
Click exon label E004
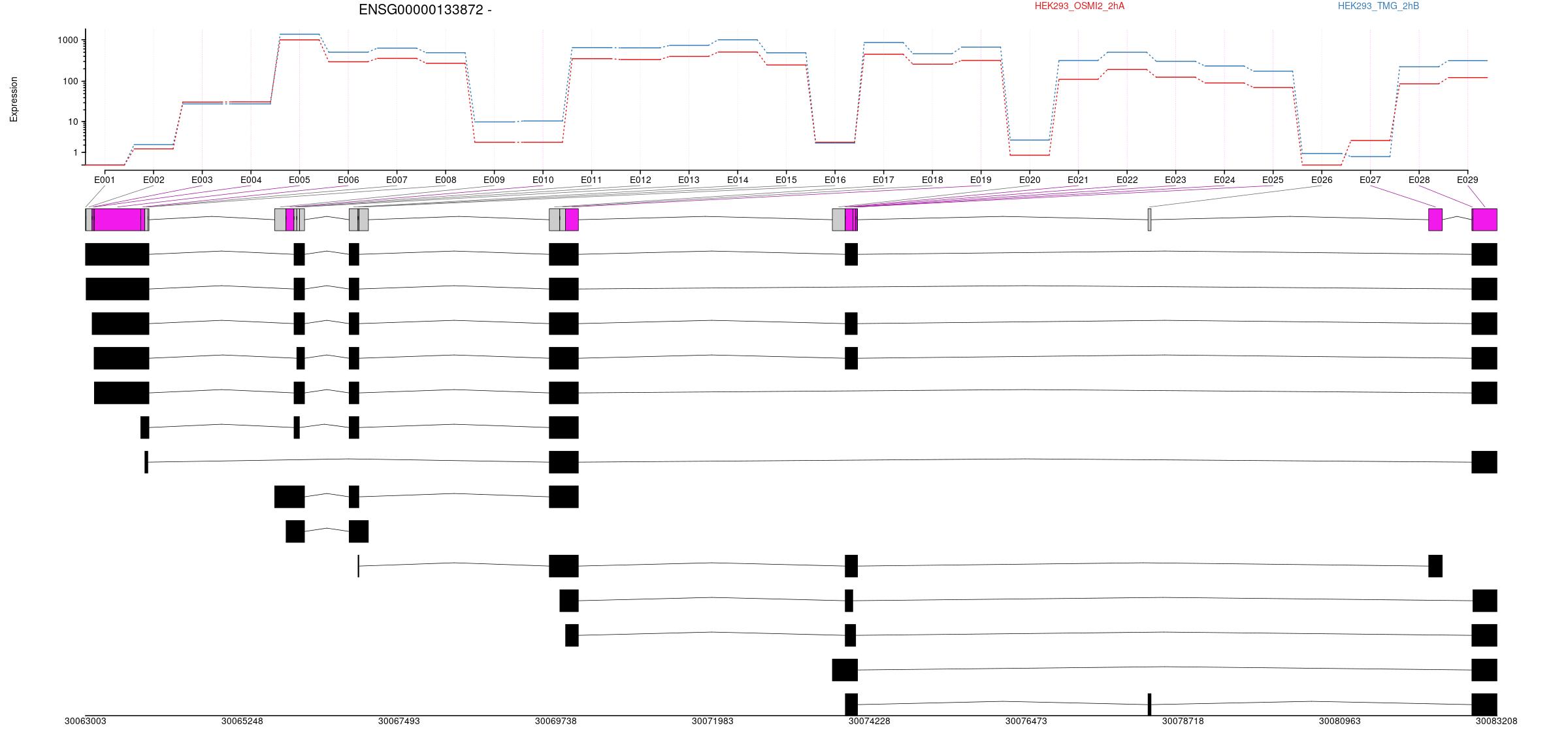tap(251, 180)
